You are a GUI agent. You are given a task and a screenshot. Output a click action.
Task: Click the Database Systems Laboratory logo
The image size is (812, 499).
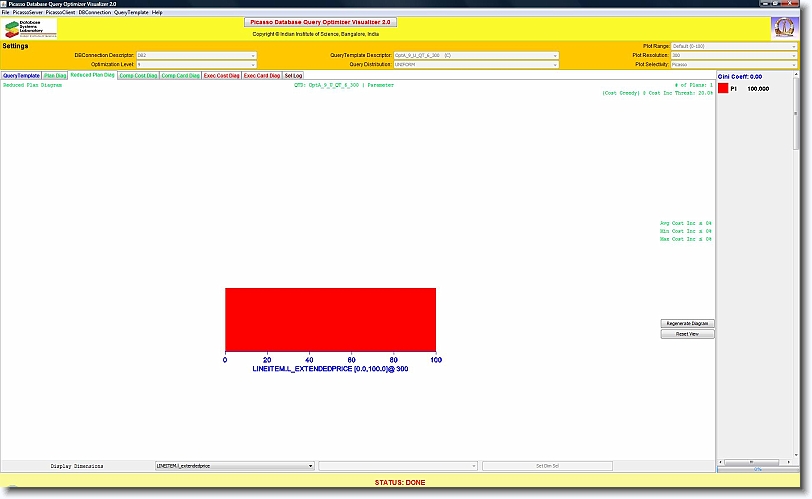30,28
